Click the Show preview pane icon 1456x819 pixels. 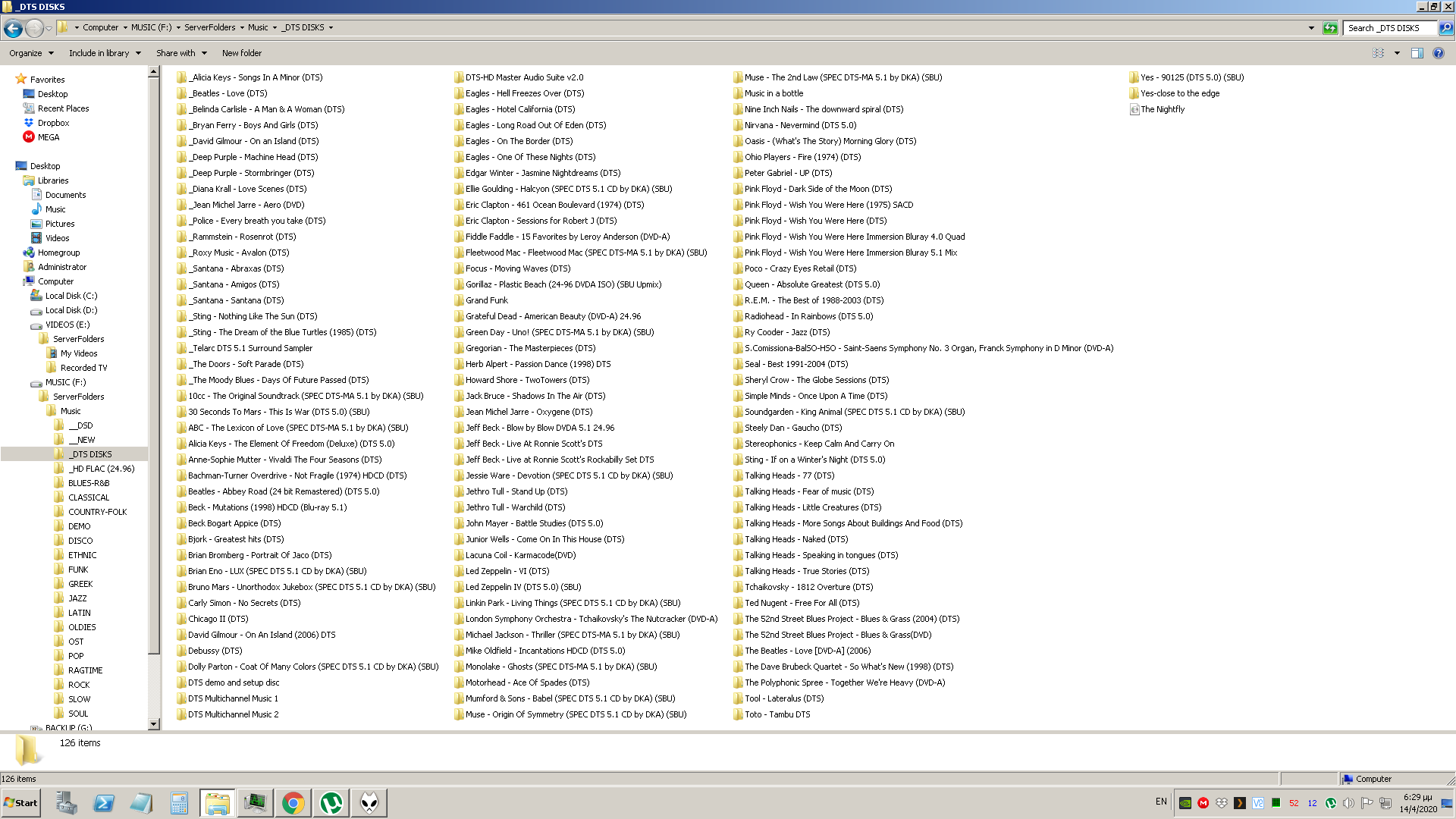point(1417,53)
